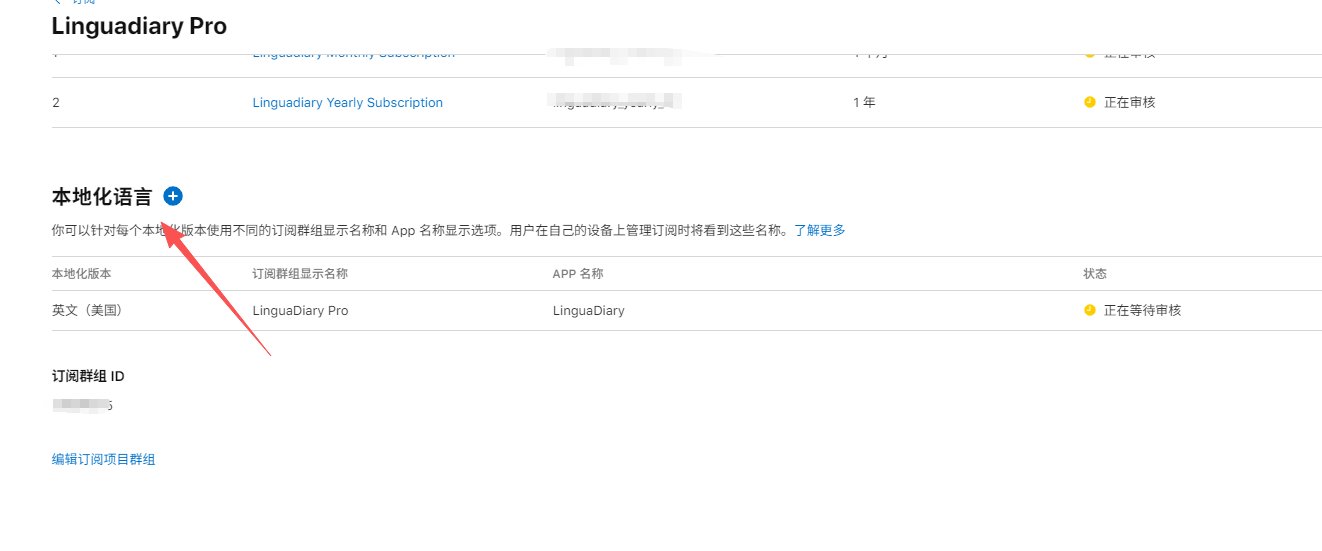Viewport: 1322px width, 551px height.
Task: Click the yellow status icon in Yearly Subscription row
Action: (x=1090, y=102)
